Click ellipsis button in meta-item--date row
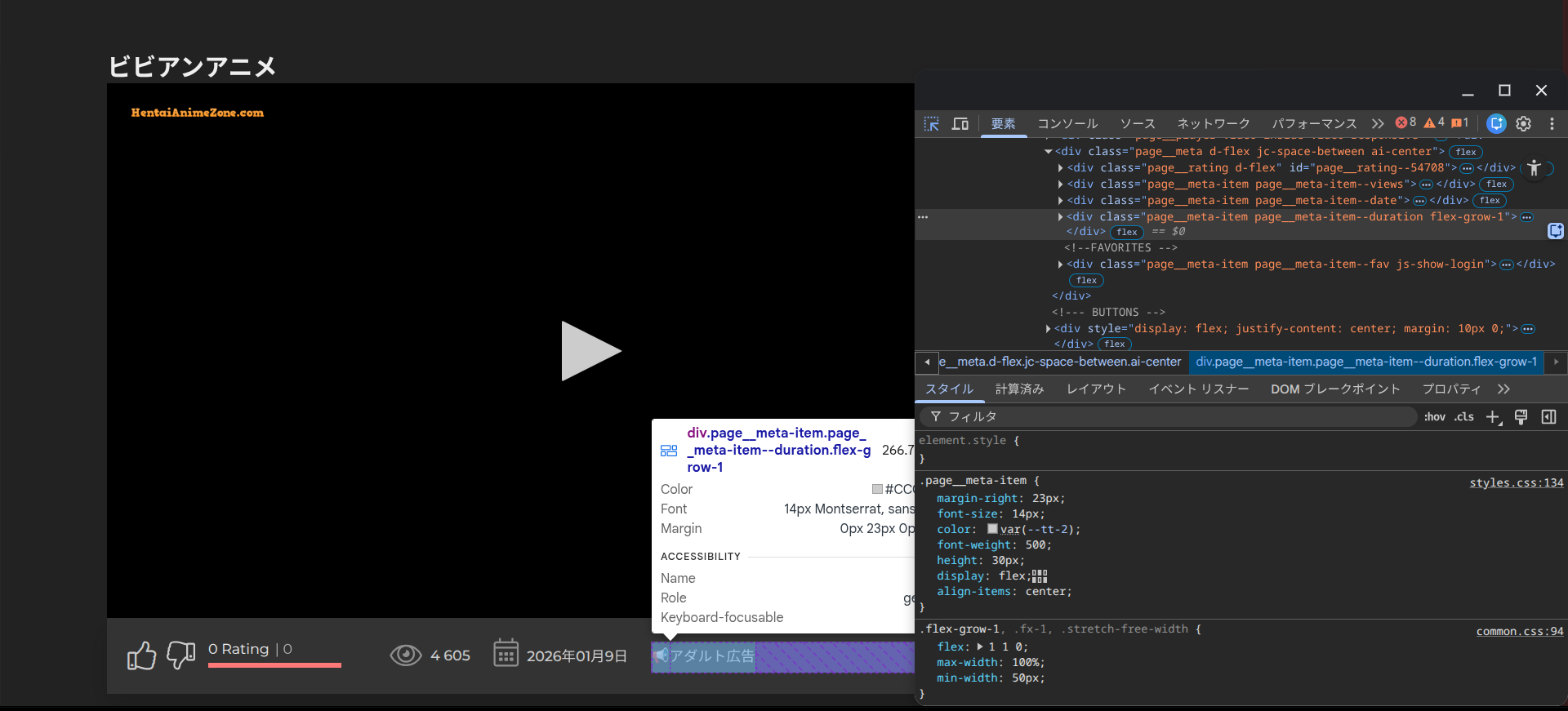Screen dimensions: 1568x711 tap(1419, 201)
